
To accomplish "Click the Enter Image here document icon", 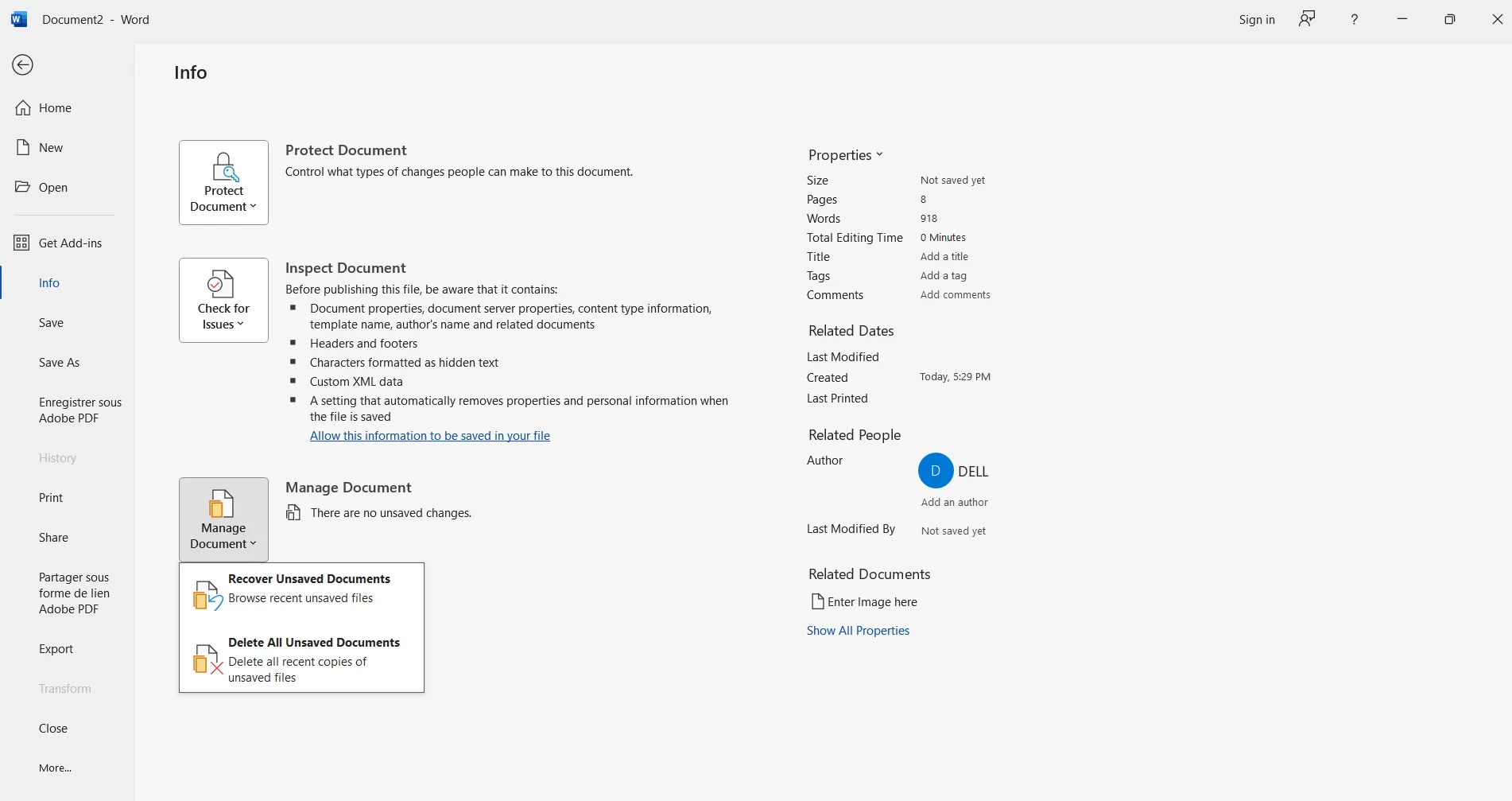I will pyautogui.click(x=816, y=601).
